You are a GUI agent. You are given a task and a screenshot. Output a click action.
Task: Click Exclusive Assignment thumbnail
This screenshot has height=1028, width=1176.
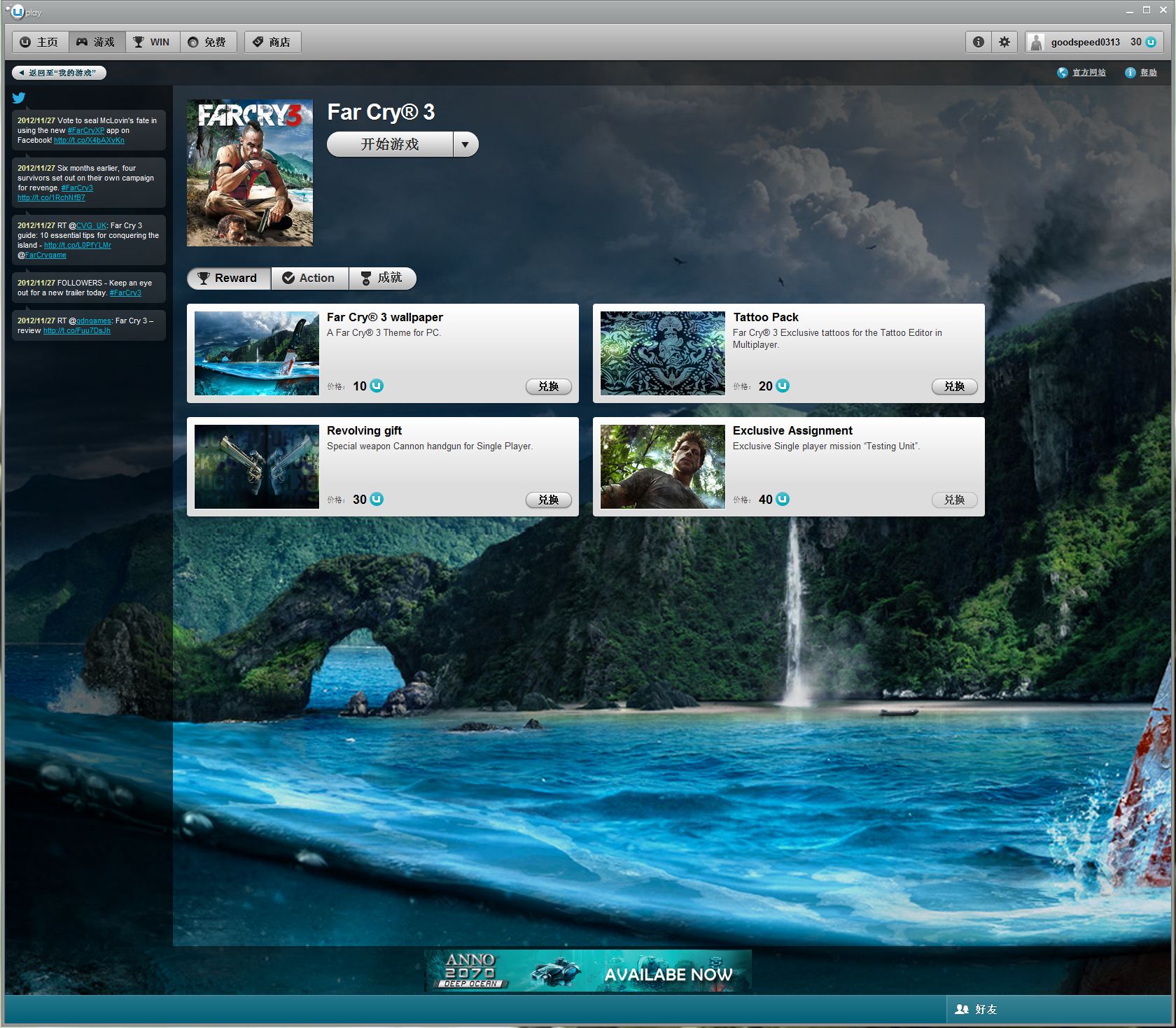[x=663, y=467]
